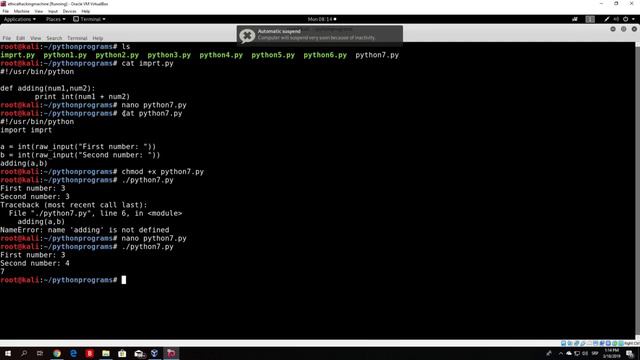Open Windows taskbar search

coord(24,353)
